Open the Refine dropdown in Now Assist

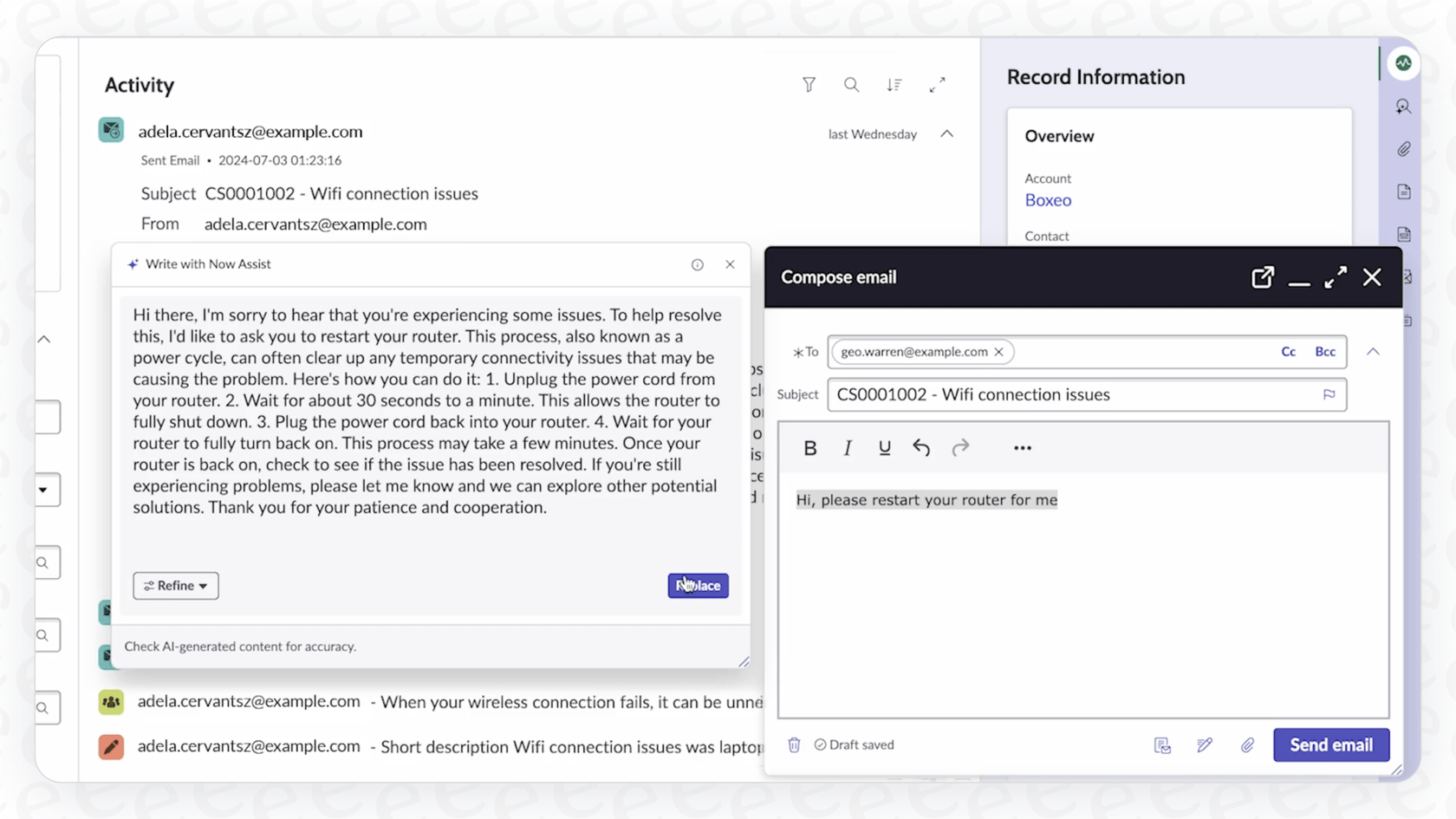point(175,585)
